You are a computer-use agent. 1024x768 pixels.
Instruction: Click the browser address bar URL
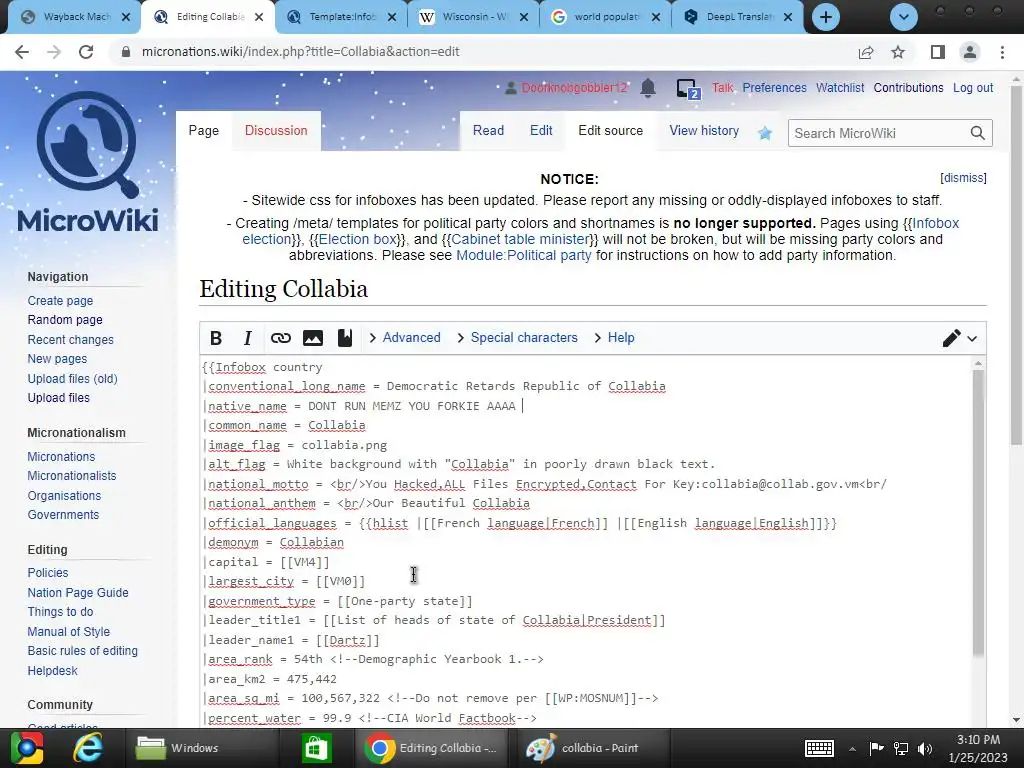(300, 52)
